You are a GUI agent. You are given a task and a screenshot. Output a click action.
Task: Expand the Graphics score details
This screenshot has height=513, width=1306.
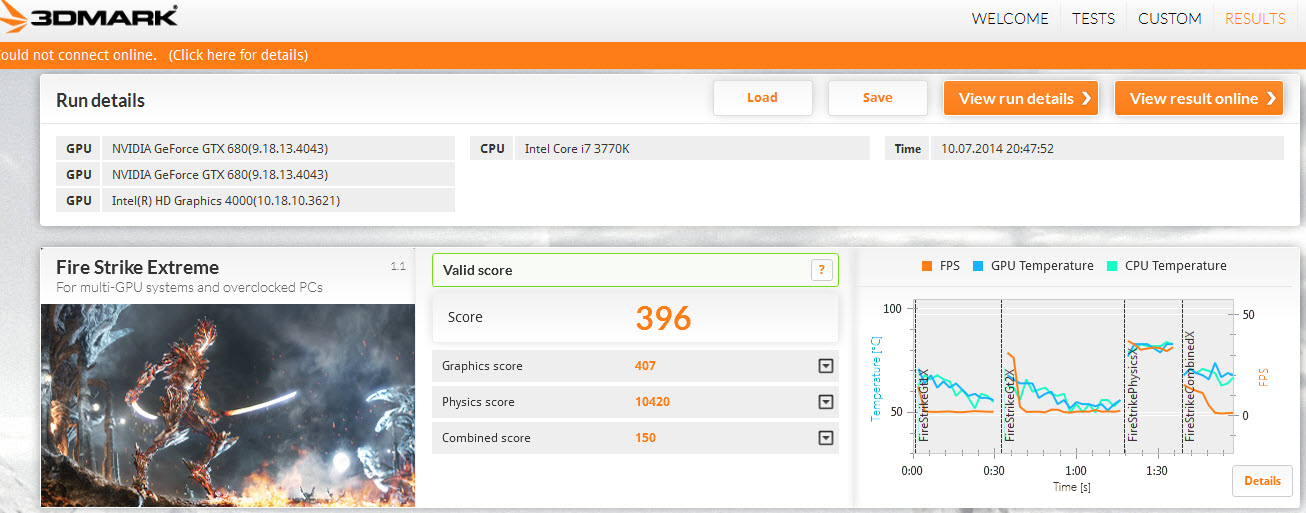(x=825, y=366)
